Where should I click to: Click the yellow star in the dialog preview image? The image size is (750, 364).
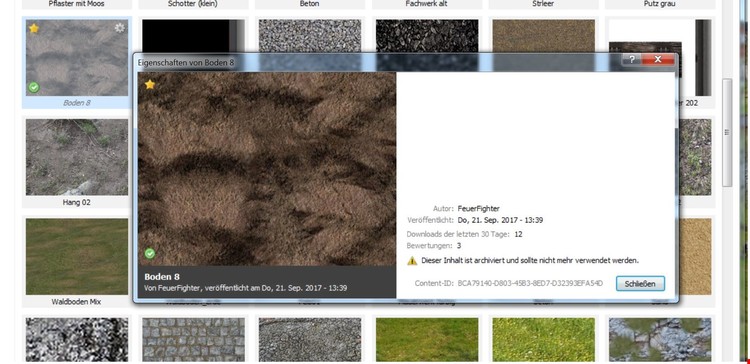(150, 85)
